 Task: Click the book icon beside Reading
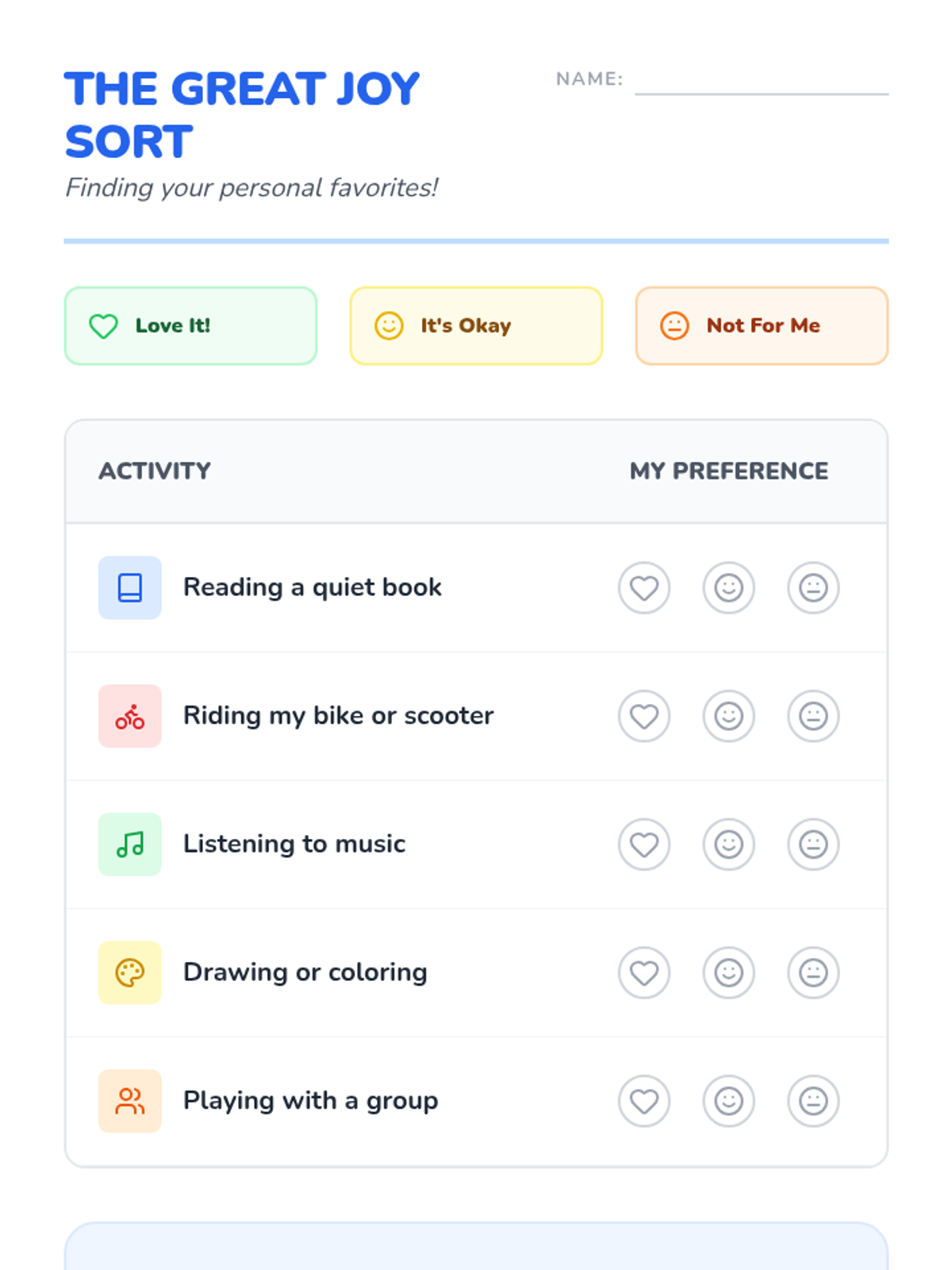[129, 587]
